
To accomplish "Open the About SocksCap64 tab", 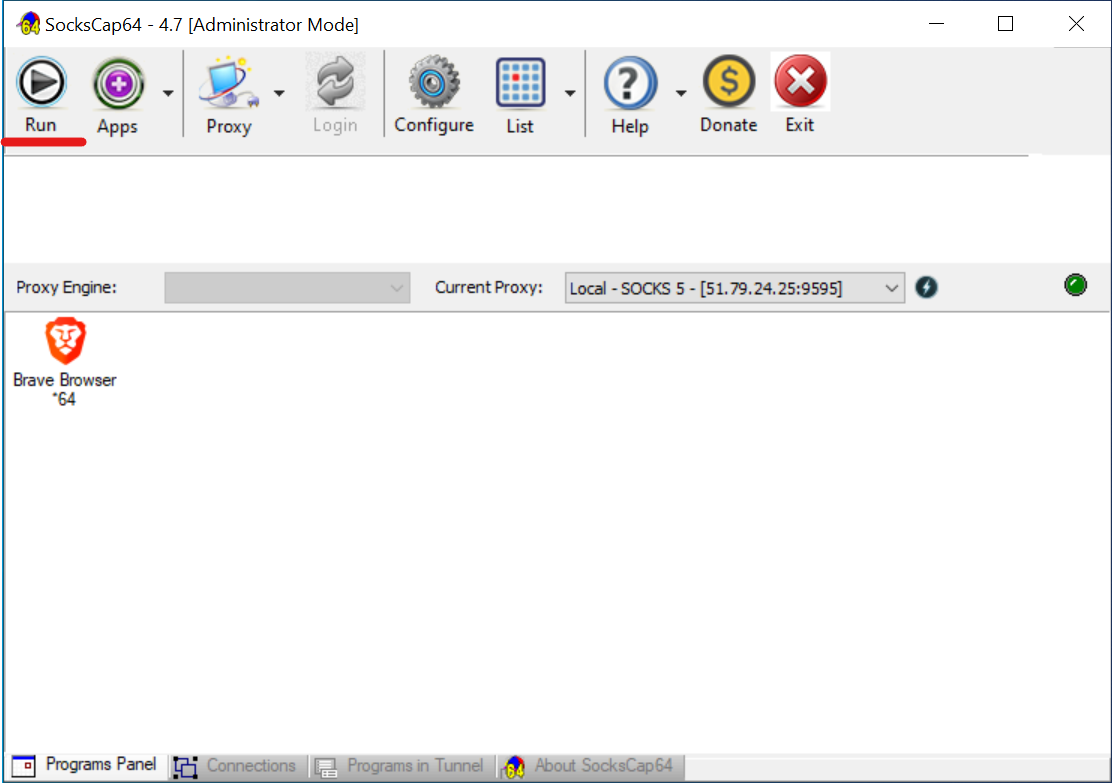I will pos(590,766).
